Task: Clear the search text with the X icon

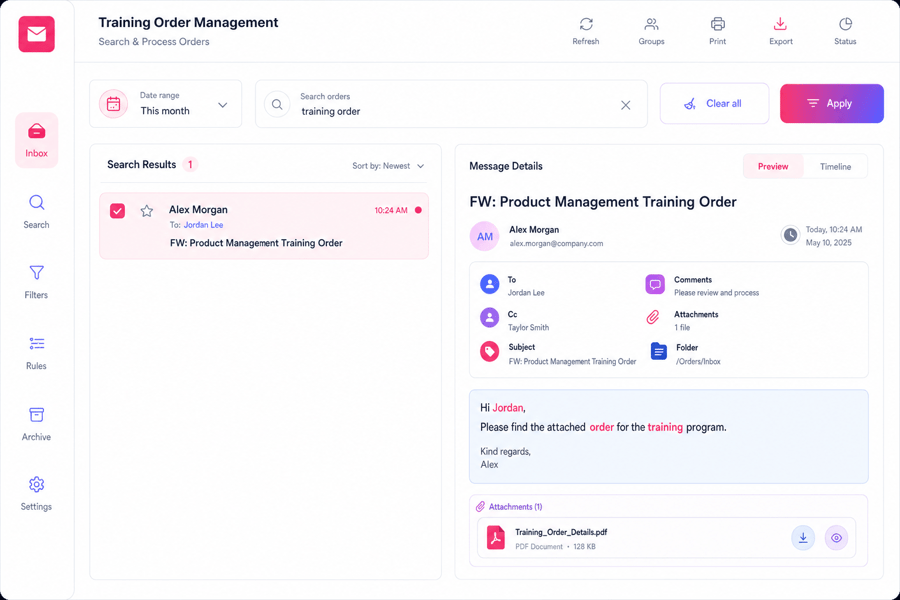Action: tap(626, 105)
